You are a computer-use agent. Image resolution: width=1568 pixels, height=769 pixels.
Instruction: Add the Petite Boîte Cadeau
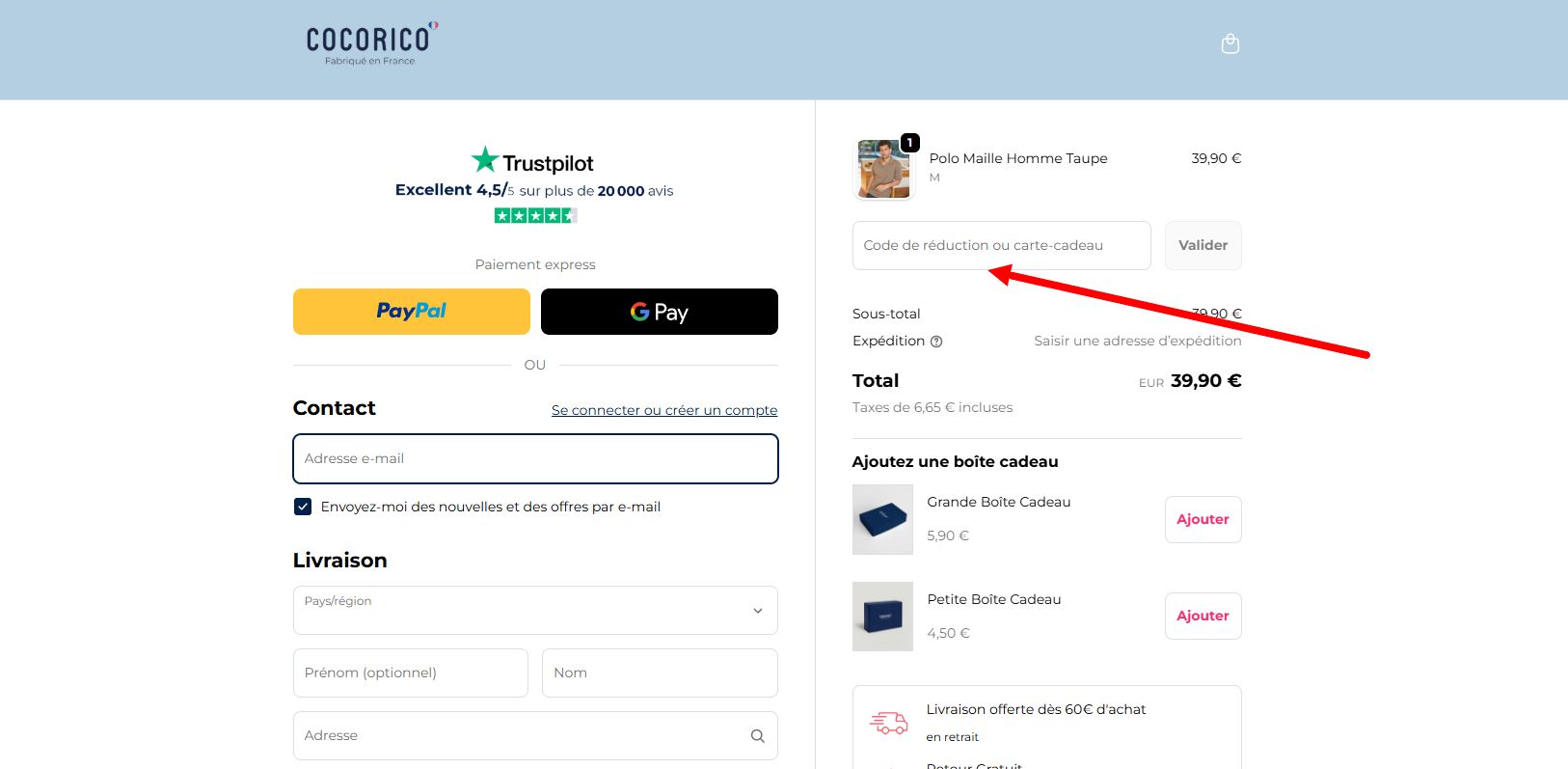1203,616
